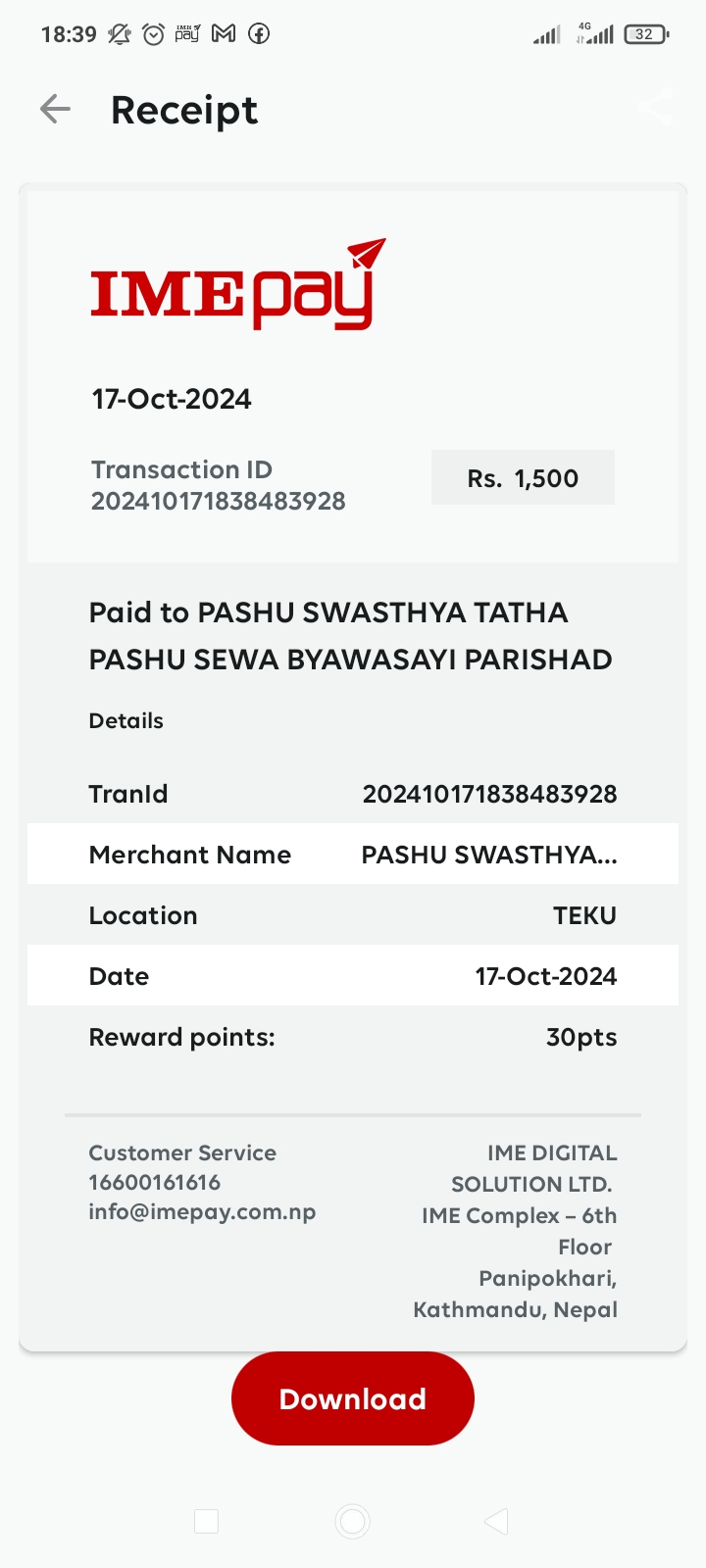
Task: Tap the Reward points row
Action: pyautogui.click(x=353, y=1037)
